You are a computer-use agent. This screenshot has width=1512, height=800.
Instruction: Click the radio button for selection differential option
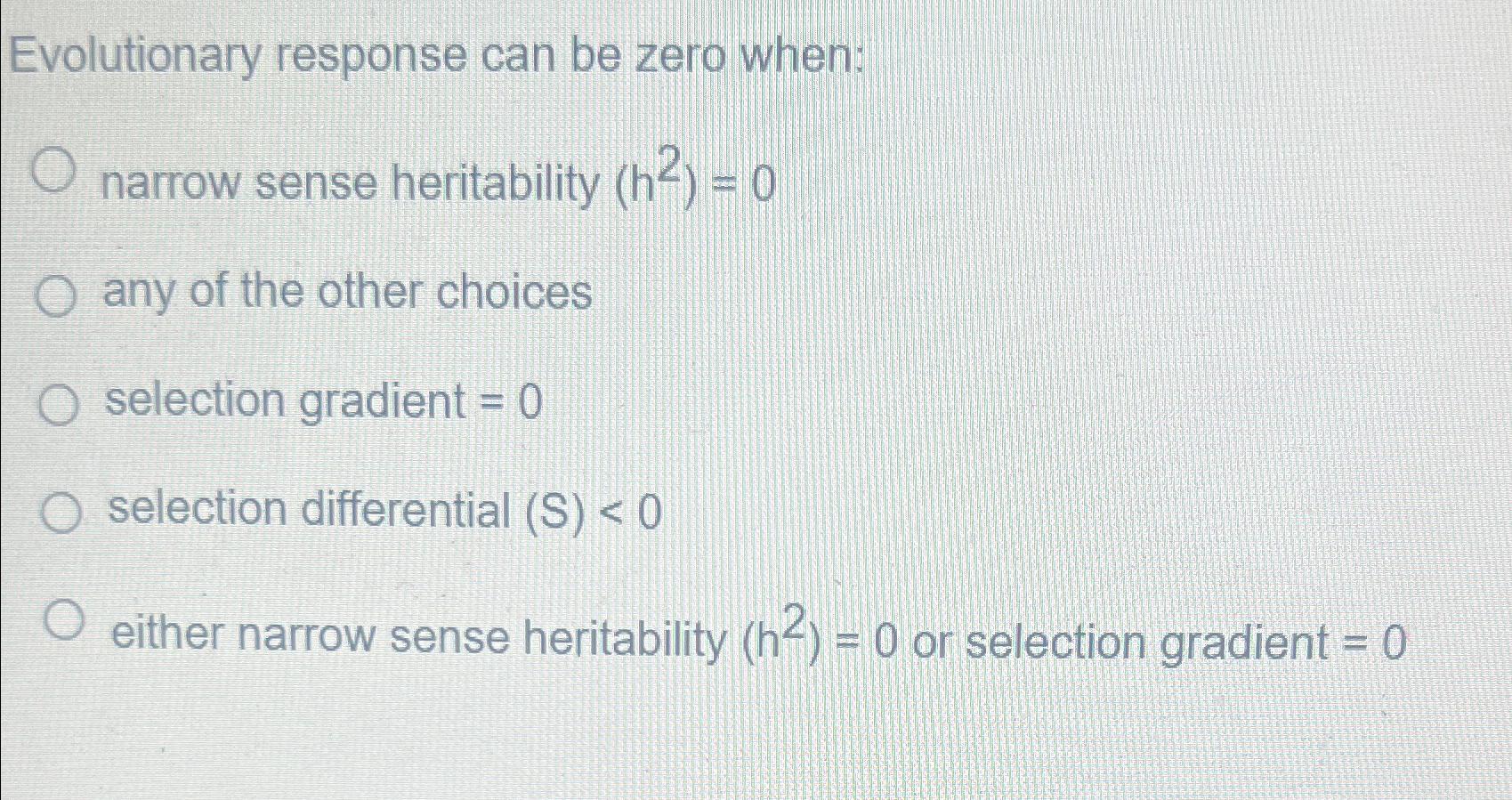(x=61, y=512)
